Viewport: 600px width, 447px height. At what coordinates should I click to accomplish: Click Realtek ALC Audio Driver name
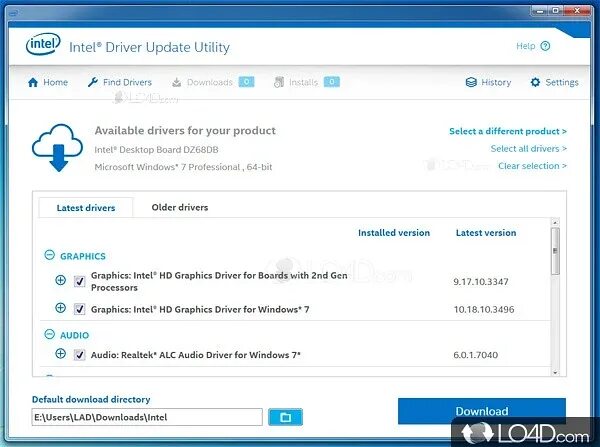(x=196, y=355)
